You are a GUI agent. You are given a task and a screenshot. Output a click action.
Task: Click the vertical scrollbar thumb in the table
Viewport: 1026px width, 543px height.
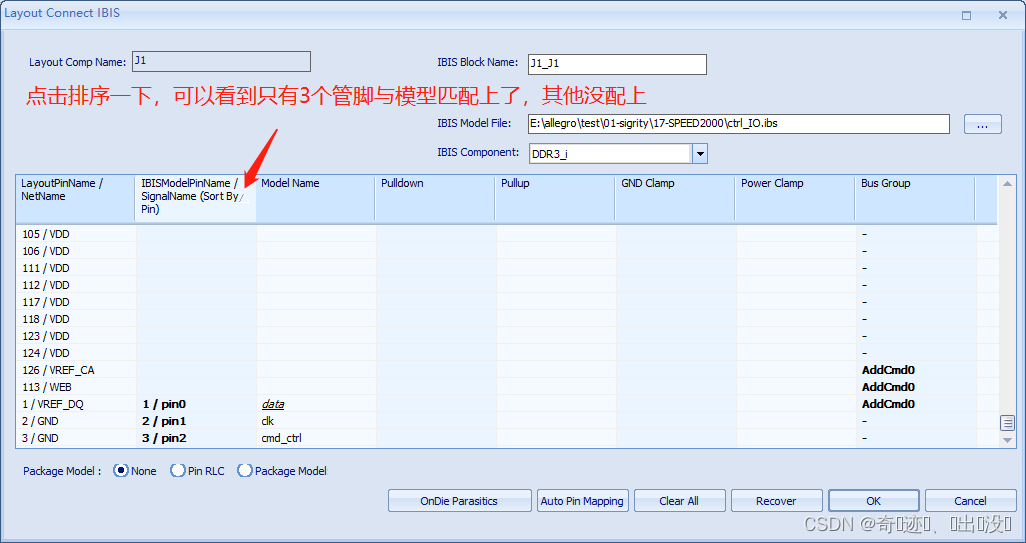(1007, 423)
